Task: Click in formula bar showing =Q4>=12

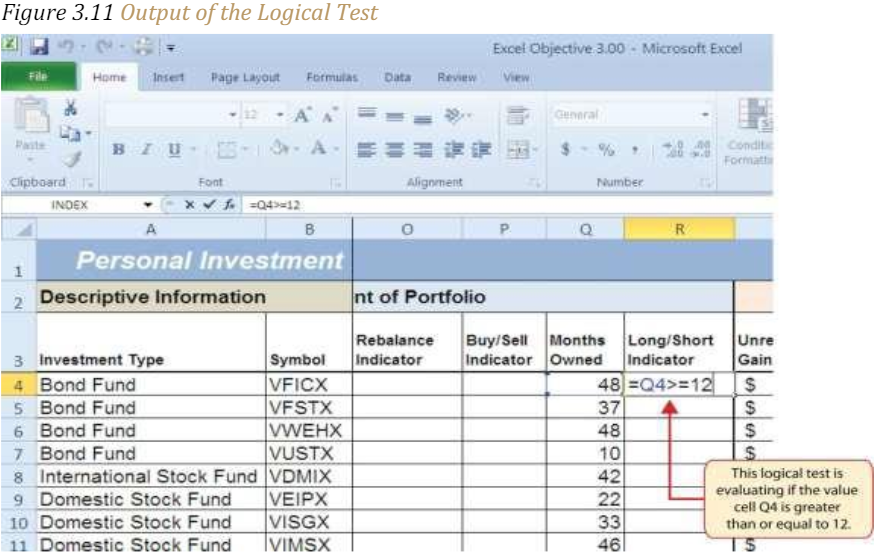Action: (506, 205)
